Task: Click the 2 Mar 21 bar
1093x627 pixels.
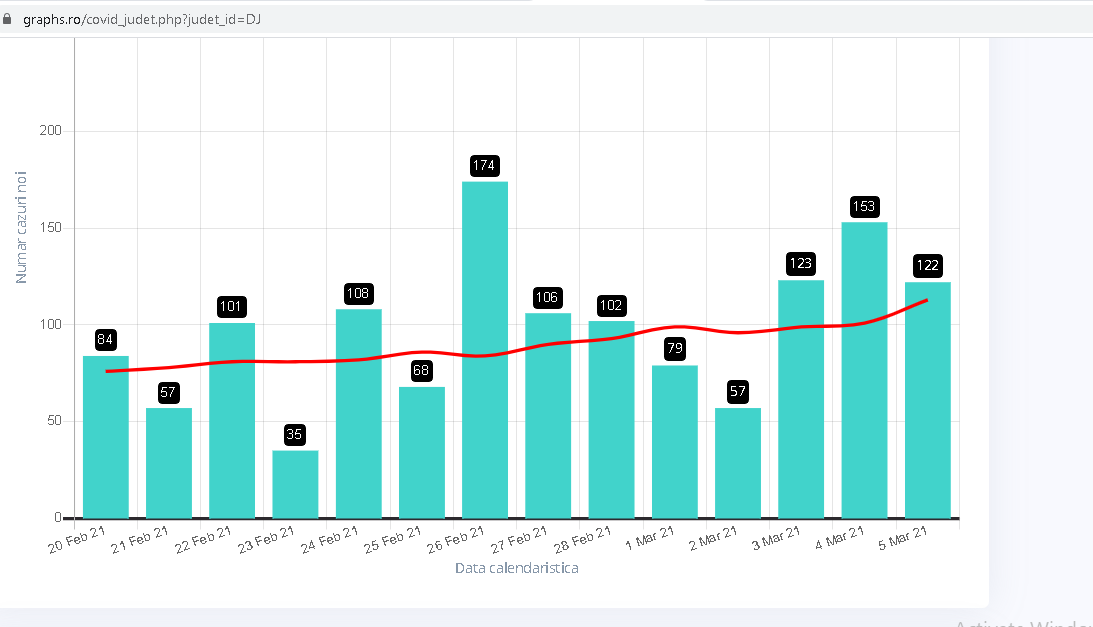Action: coord(738,463)
